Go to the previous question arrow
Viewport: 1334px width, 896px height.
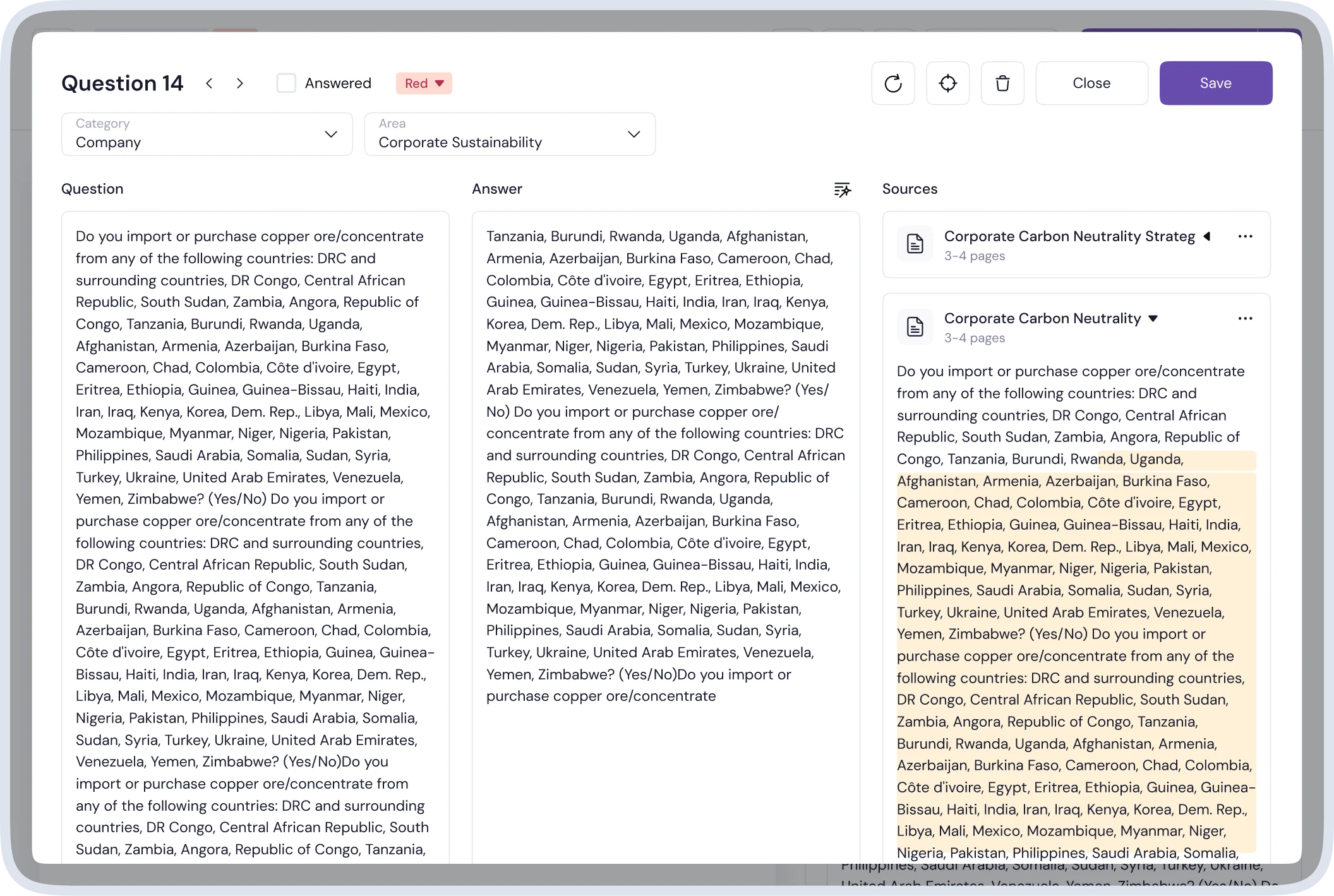pyautogui.click(x=209, y=83)
